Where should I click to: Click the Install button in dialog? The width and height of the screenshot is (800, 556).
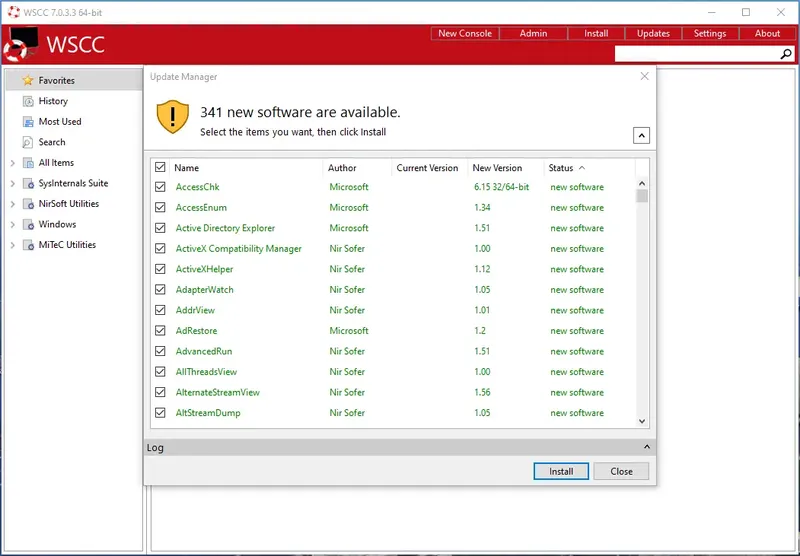pos(561,471)
